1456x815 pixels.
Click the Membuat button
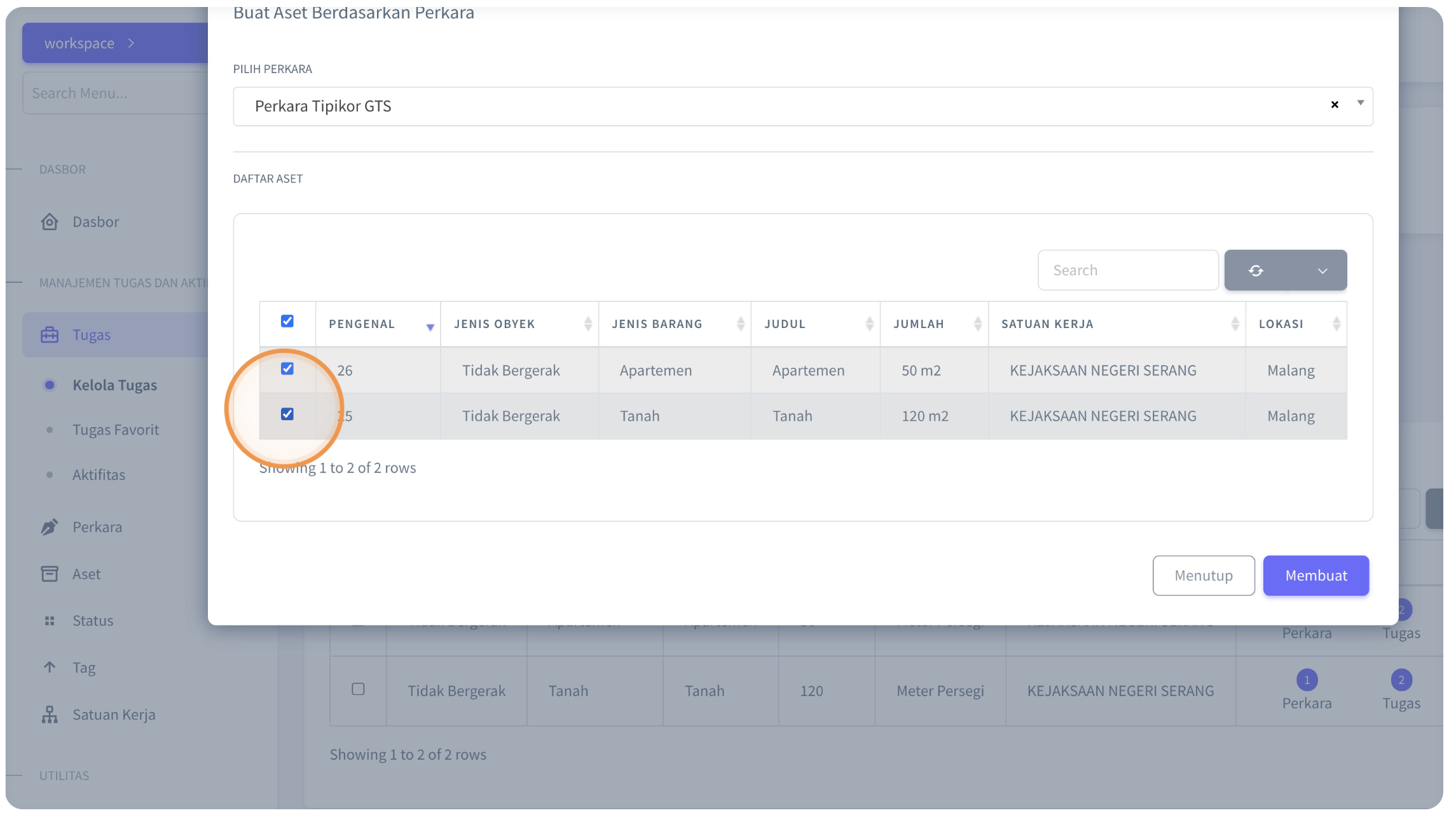tap(1316, 575)
